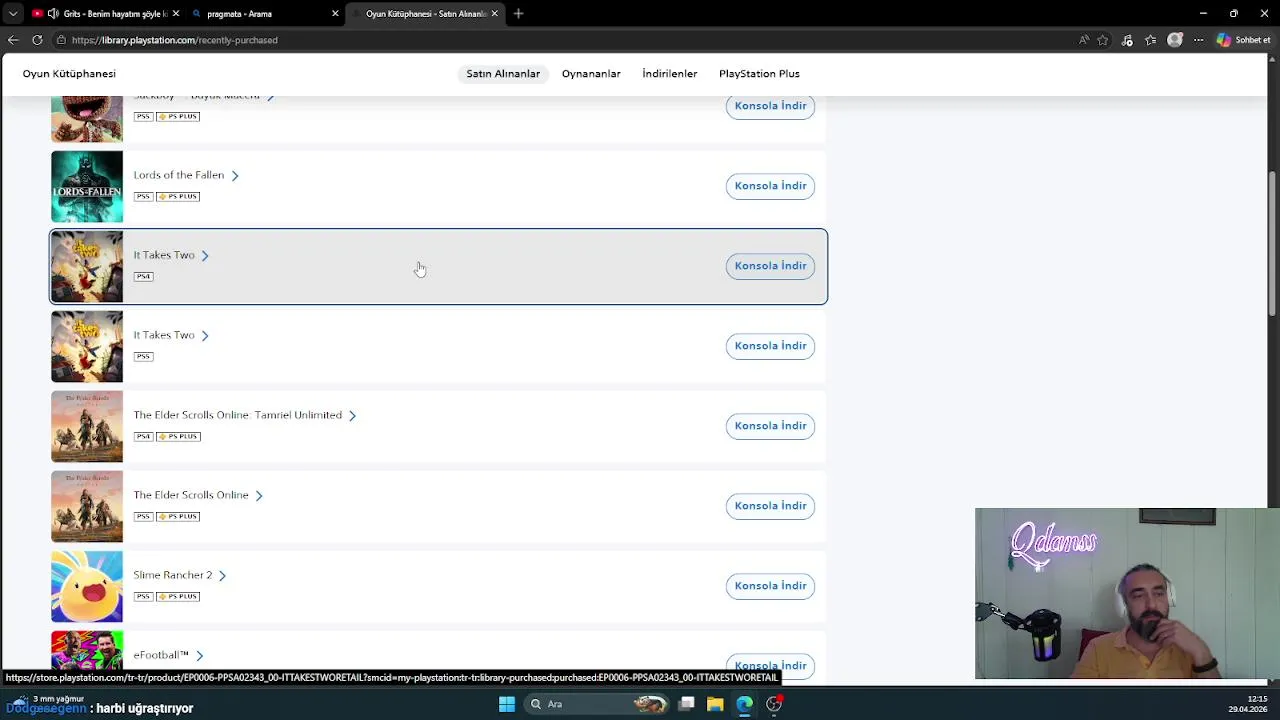Open File Explorer from the taskbar
This screenshot has width=1280, height=720.
point(715,704)
